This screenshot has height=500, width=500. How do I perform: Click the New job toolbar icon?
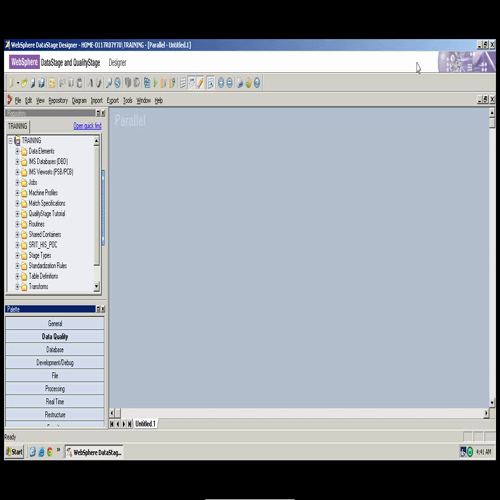[11, 83]
